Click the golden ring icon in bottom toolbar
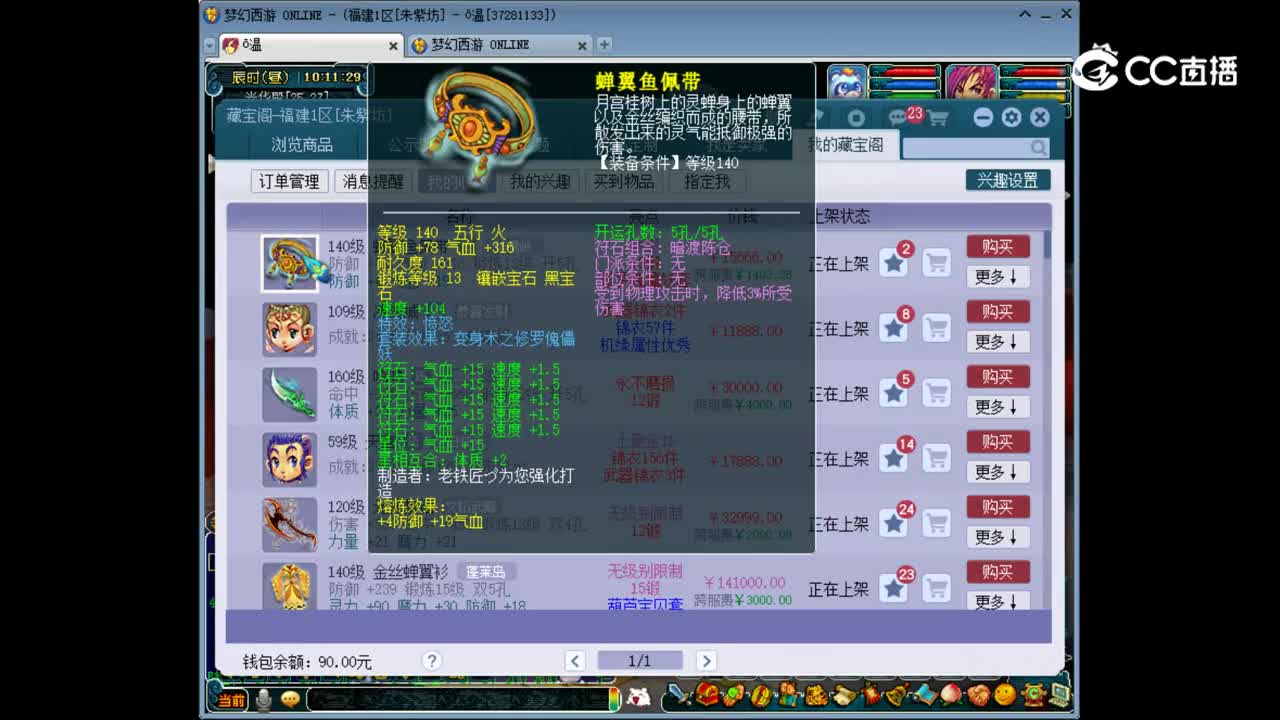 click(761, 695)
